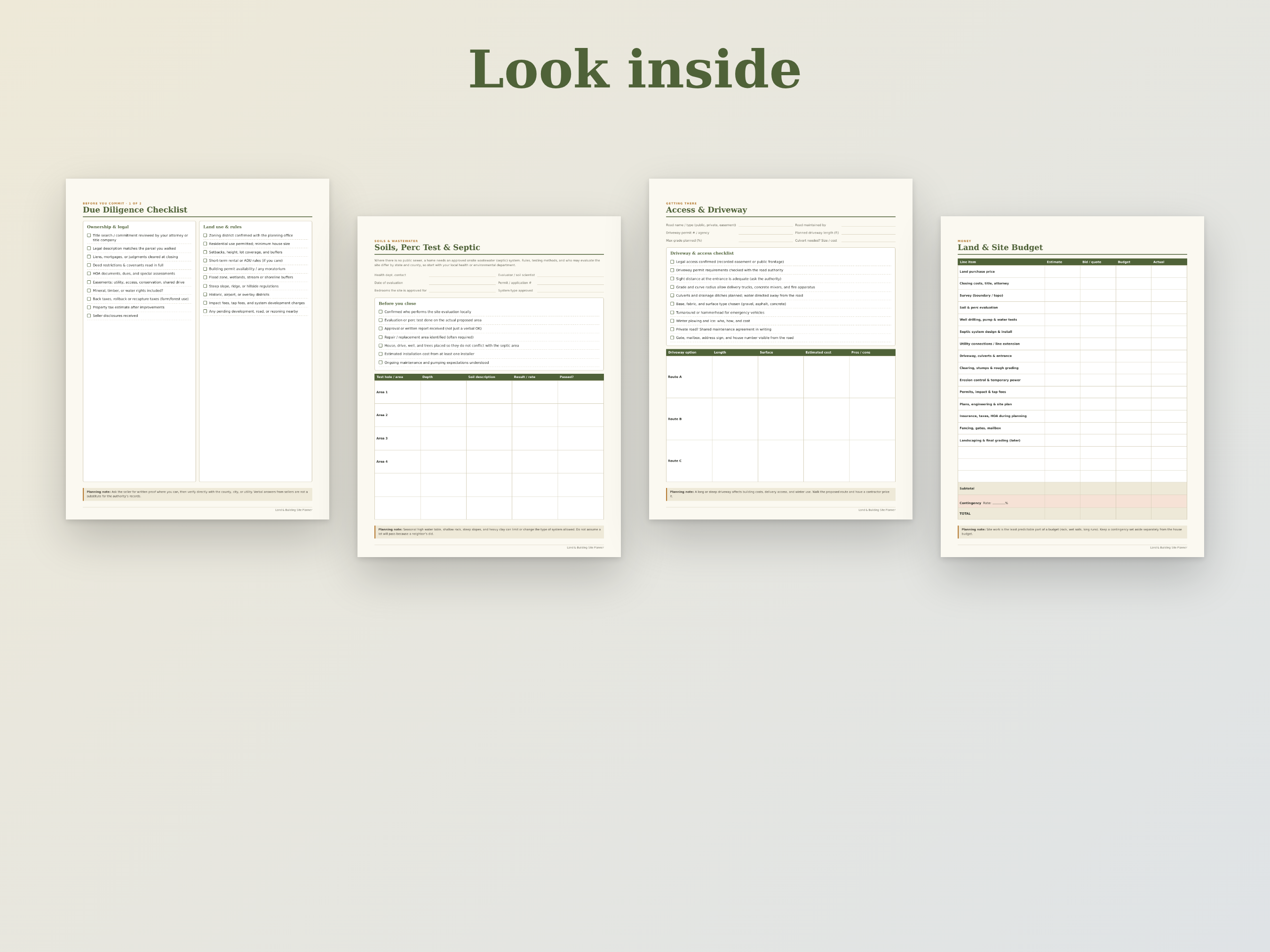The width and height of the screenshot is (1270, 952).
Task: Click the 'Due Diligence Checklist' page title
Action: click(135, 210)
